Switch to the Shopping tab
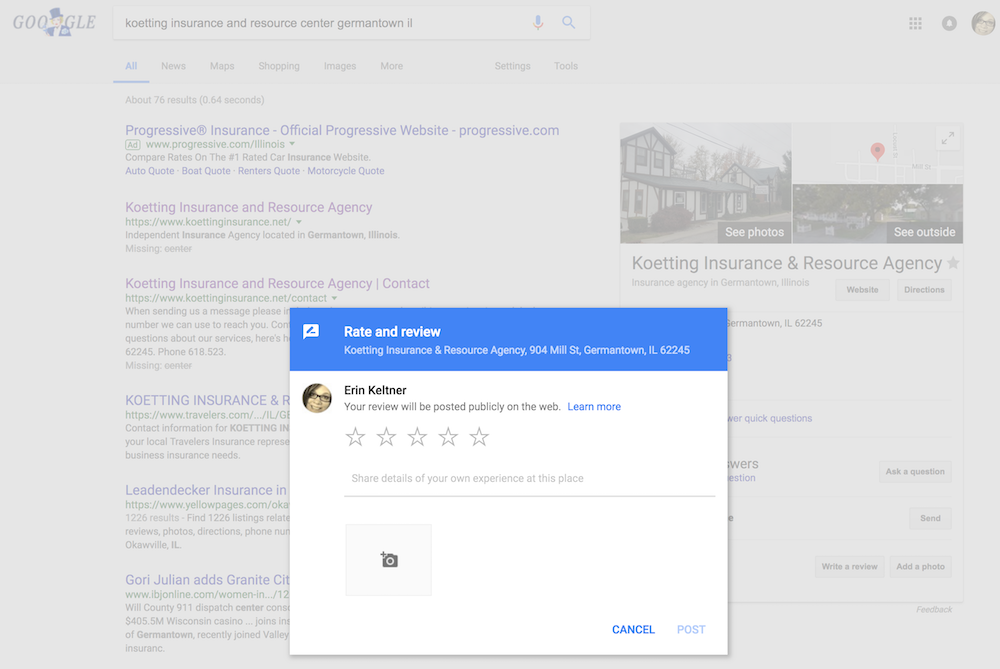The width and height of the screenshot is (1000, 669). point(279,66)
